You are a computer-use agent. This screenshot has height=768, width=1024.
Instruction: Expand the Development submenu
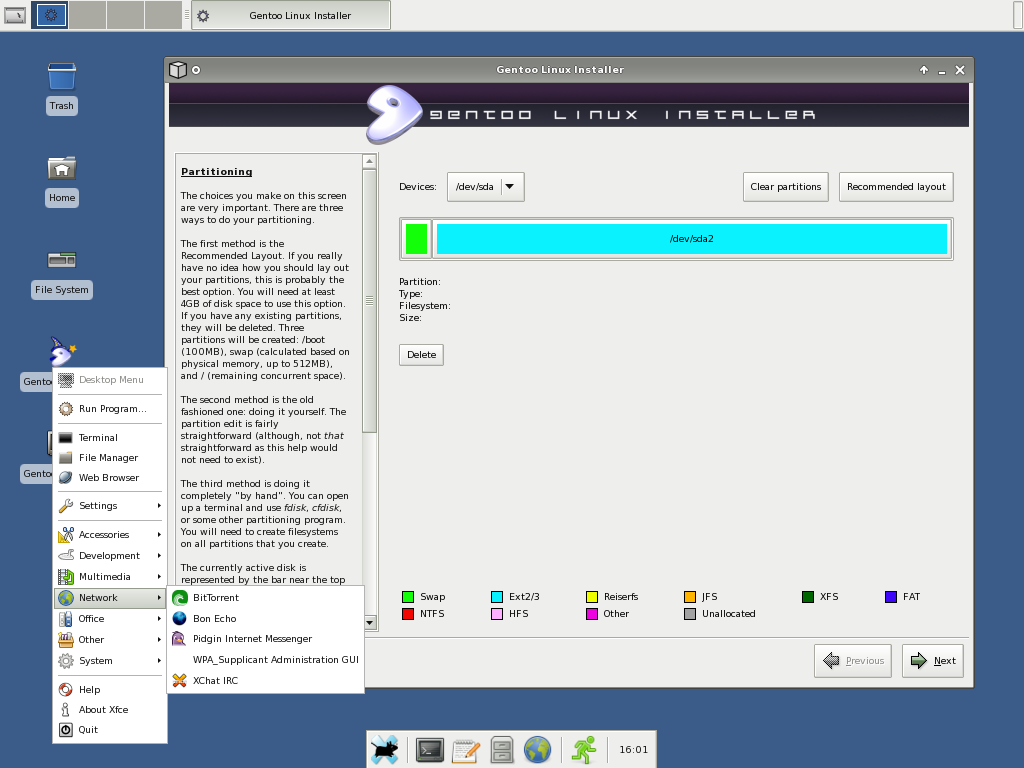click(x=109, y=556)
